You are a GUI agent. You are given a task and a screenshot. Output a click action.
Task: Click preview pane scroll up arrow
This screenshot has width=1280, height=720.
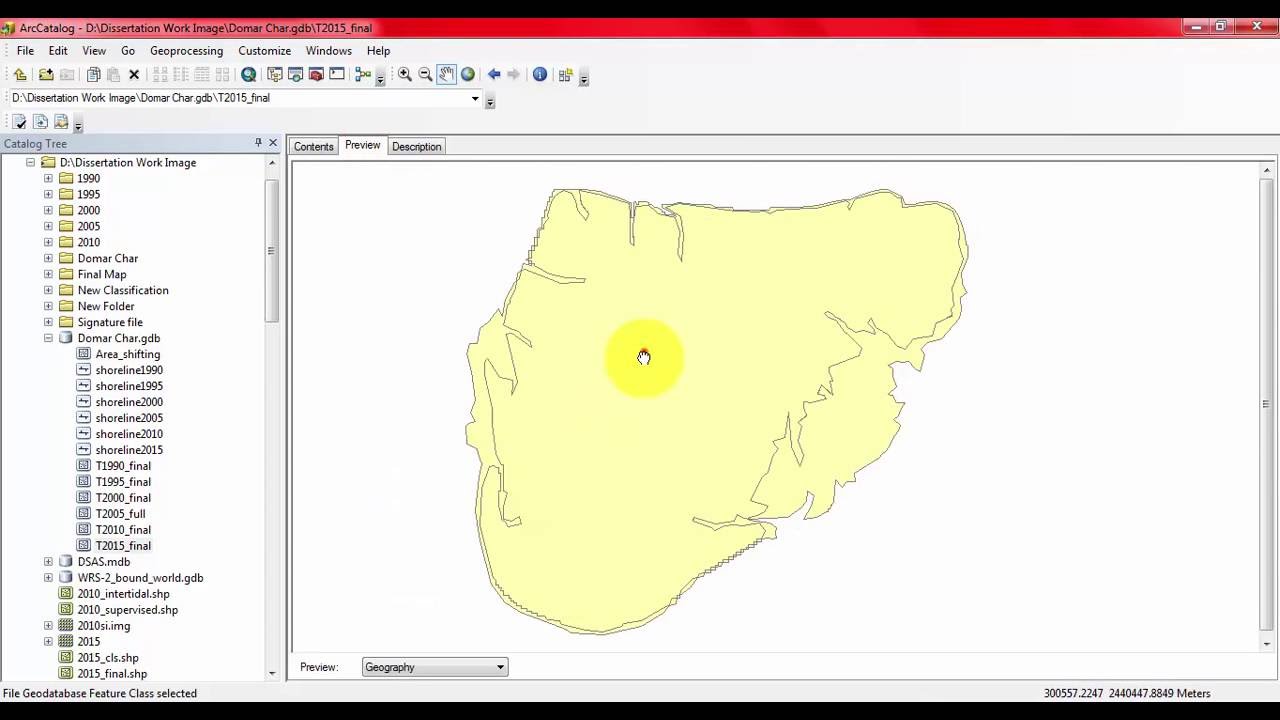(1267, 170)
